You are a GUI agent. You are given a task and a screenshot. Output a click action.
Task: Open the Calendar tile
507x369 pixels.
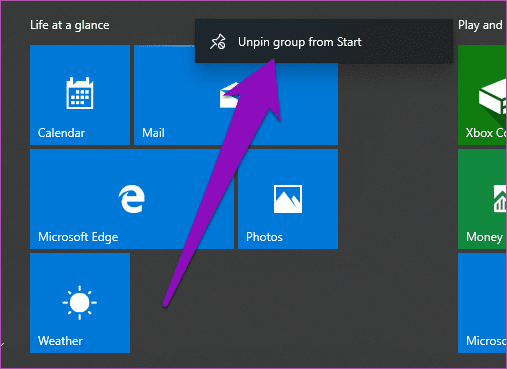pos(80,95)
